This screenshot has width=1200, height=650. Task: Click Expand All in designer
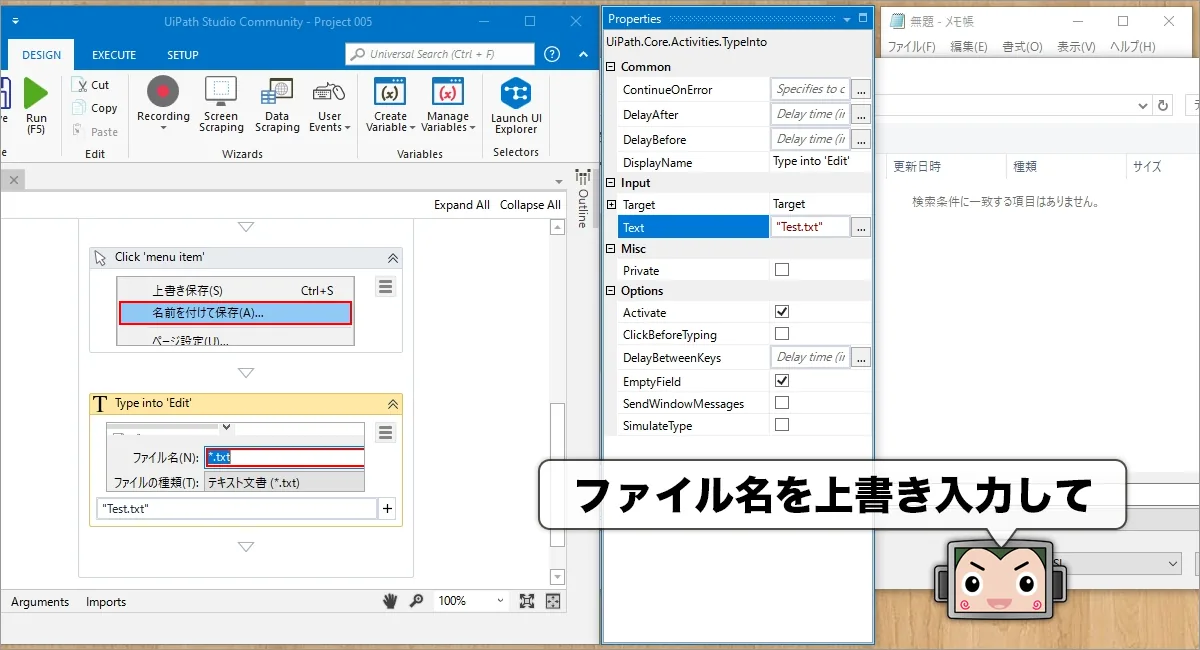point(462,205)
